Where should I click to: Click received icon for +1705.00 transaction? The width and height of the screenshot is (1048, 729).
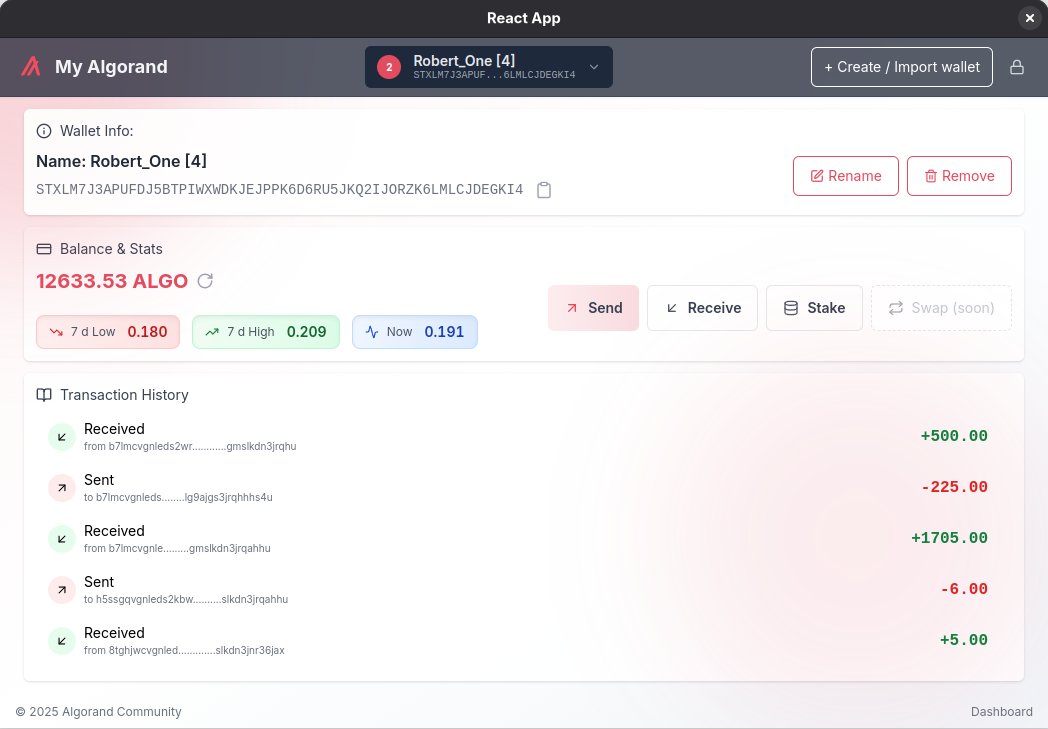[61, 539]
